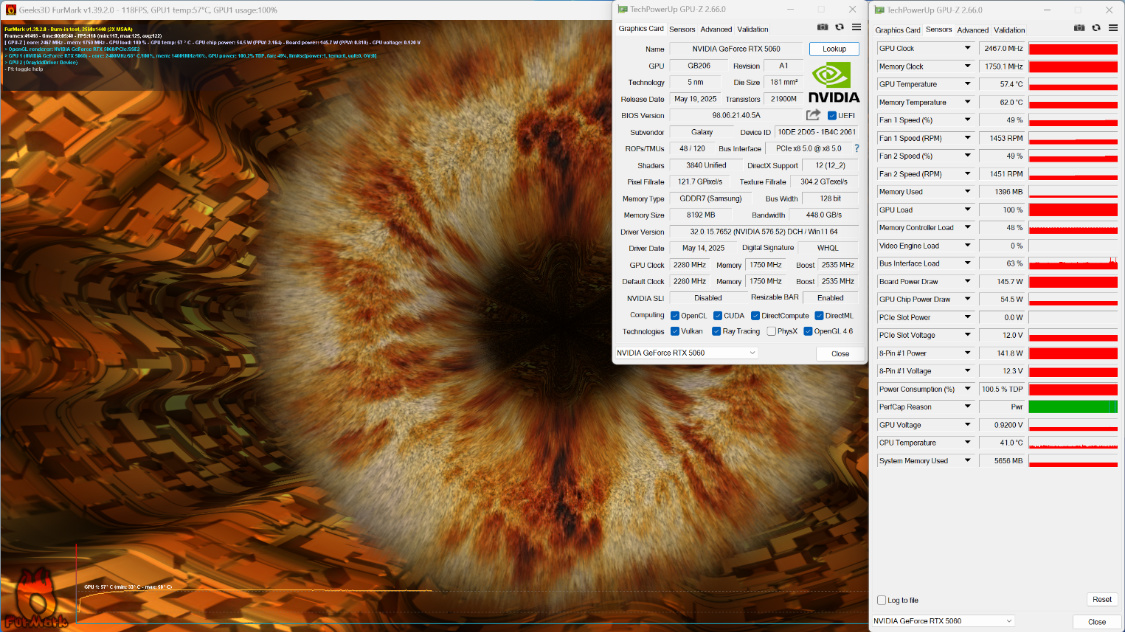Screen dimensions: 1125x632
Task: Open the Memory Clock sensor dropdown arrow
Action: 966,66
